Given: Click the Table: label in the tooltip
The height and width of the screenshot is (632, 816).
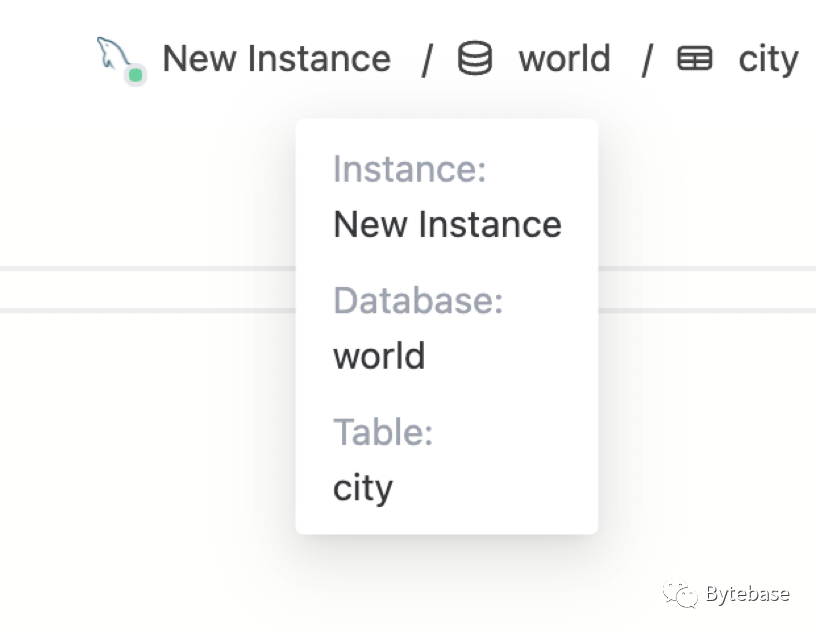Looking at the screenshot, I should coord(383,432).
